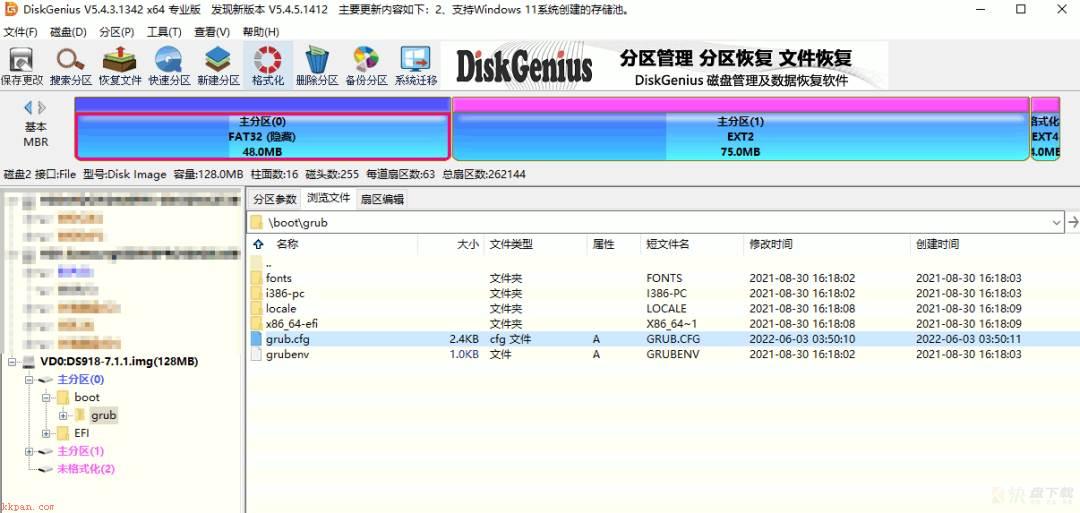Select the locale folder row
Viewport: 1080px width, 513px height.
coord(663,308)
